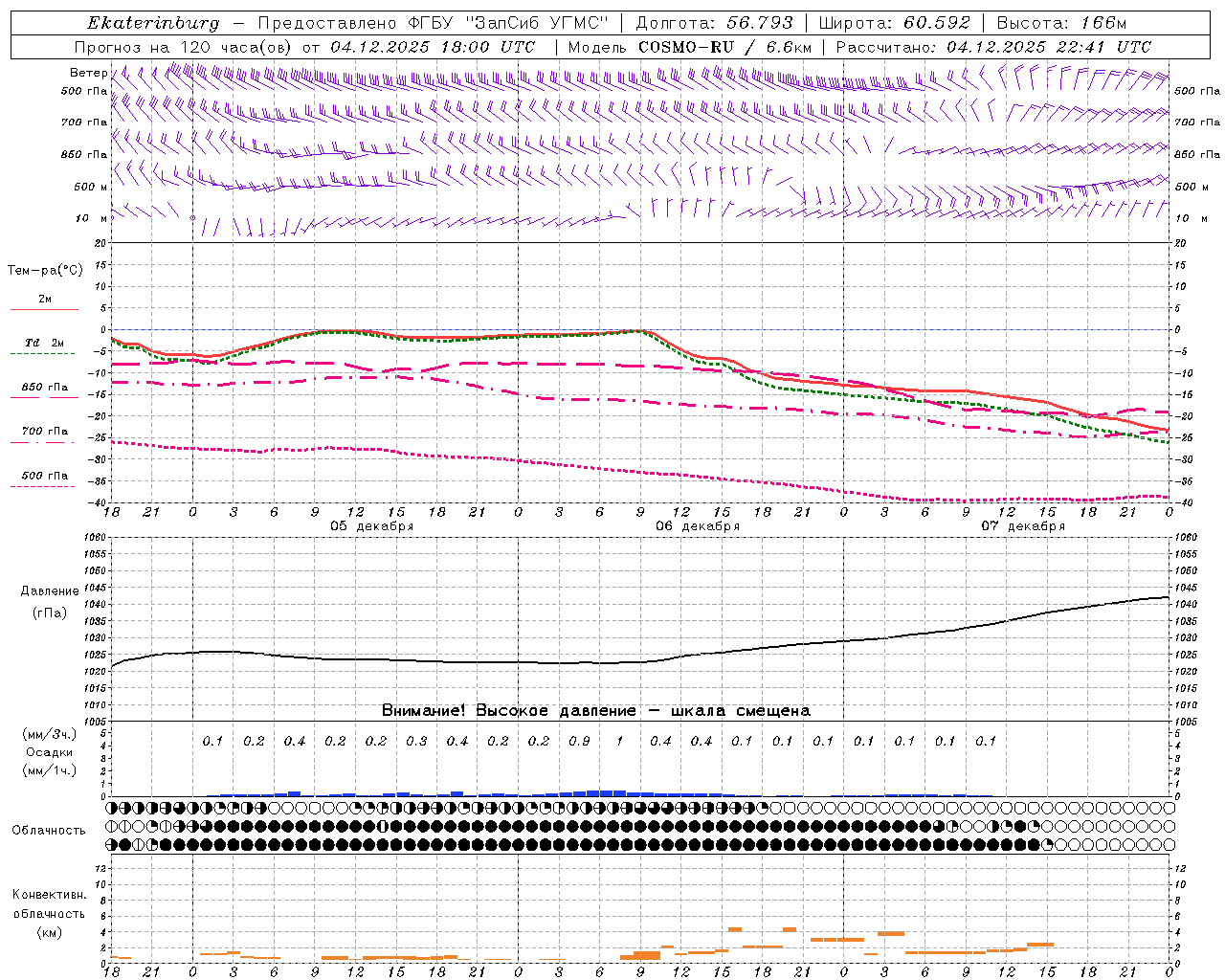Click the 06 декабря date label
The height and width of the screenshot is (980, 1225).
[x=697, y=526]
